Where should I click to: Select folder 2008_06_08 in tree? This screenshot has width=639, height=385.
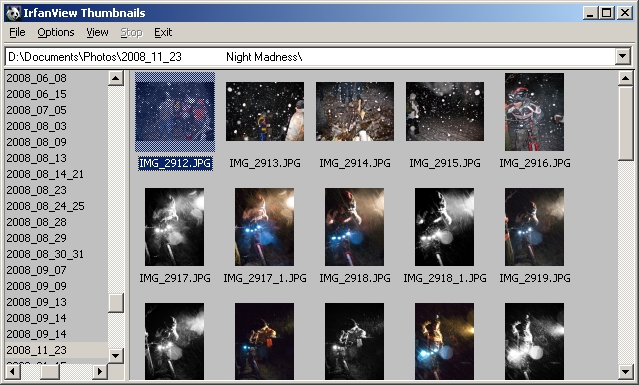[36, 78]
